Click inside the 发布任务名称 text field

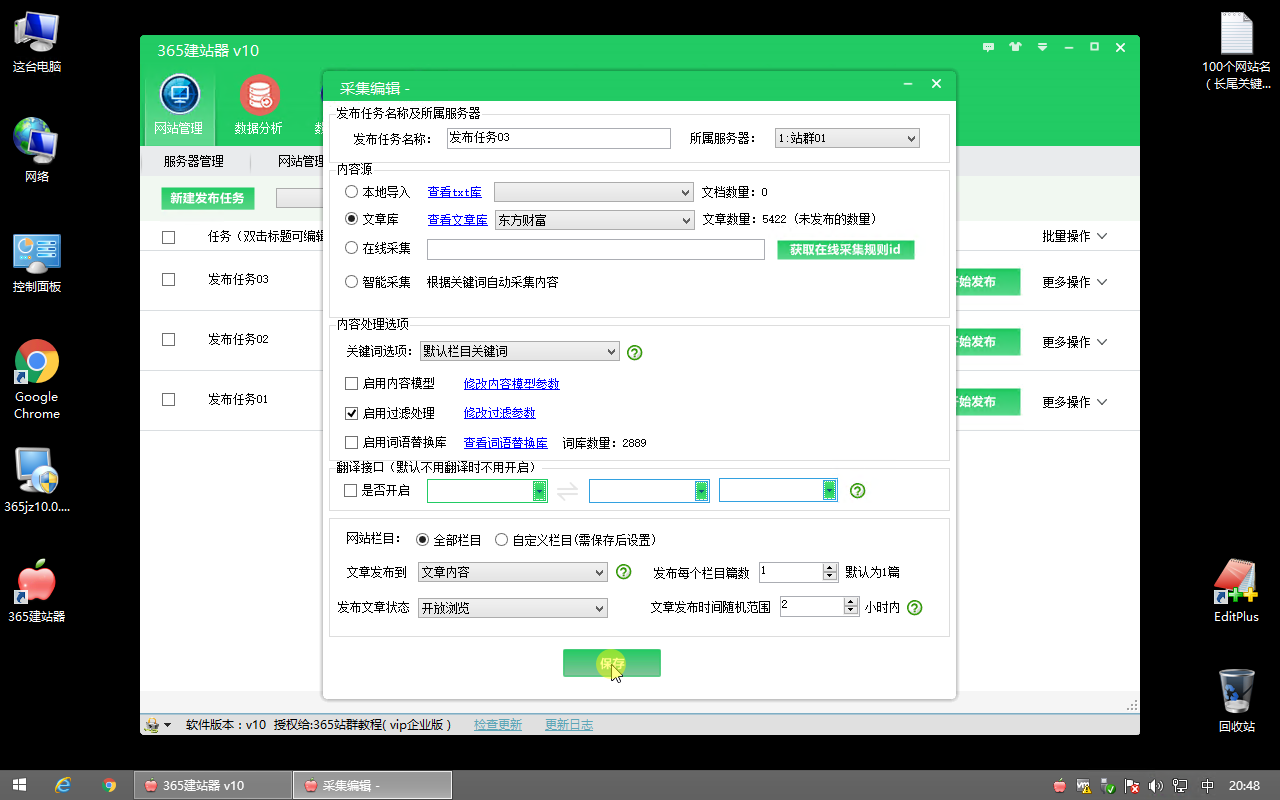click(x=558, y=138)
